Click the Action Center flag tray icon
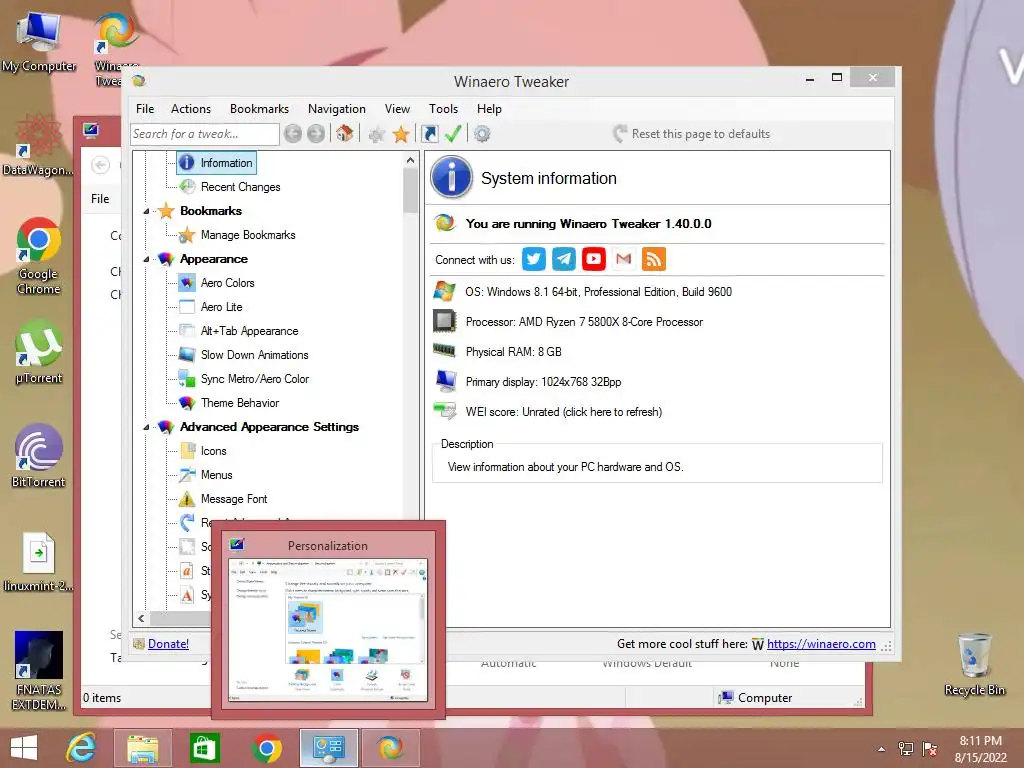This screenshot has width=1024, height=768. pos(929,748)
